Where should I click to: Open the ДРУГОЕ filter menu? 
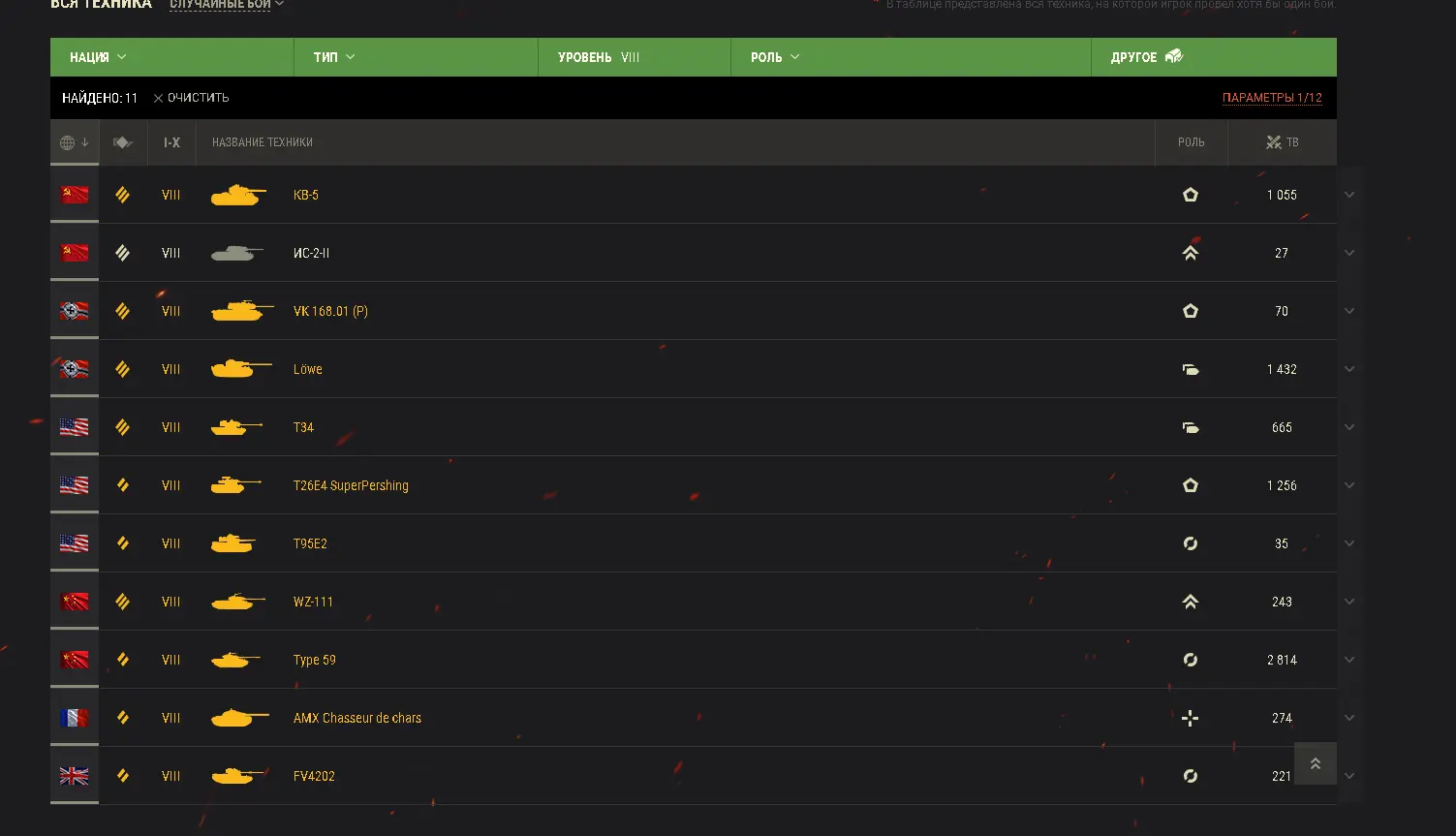click(1214, 57)
